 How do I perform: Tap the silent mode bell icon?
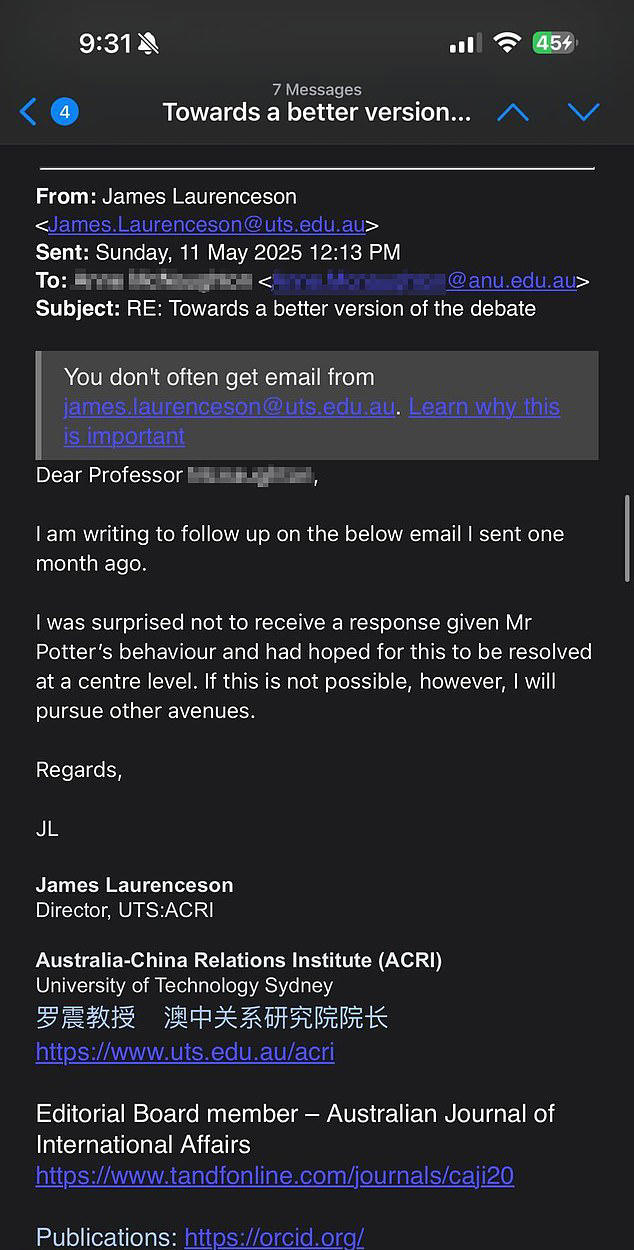pos(148,44)
